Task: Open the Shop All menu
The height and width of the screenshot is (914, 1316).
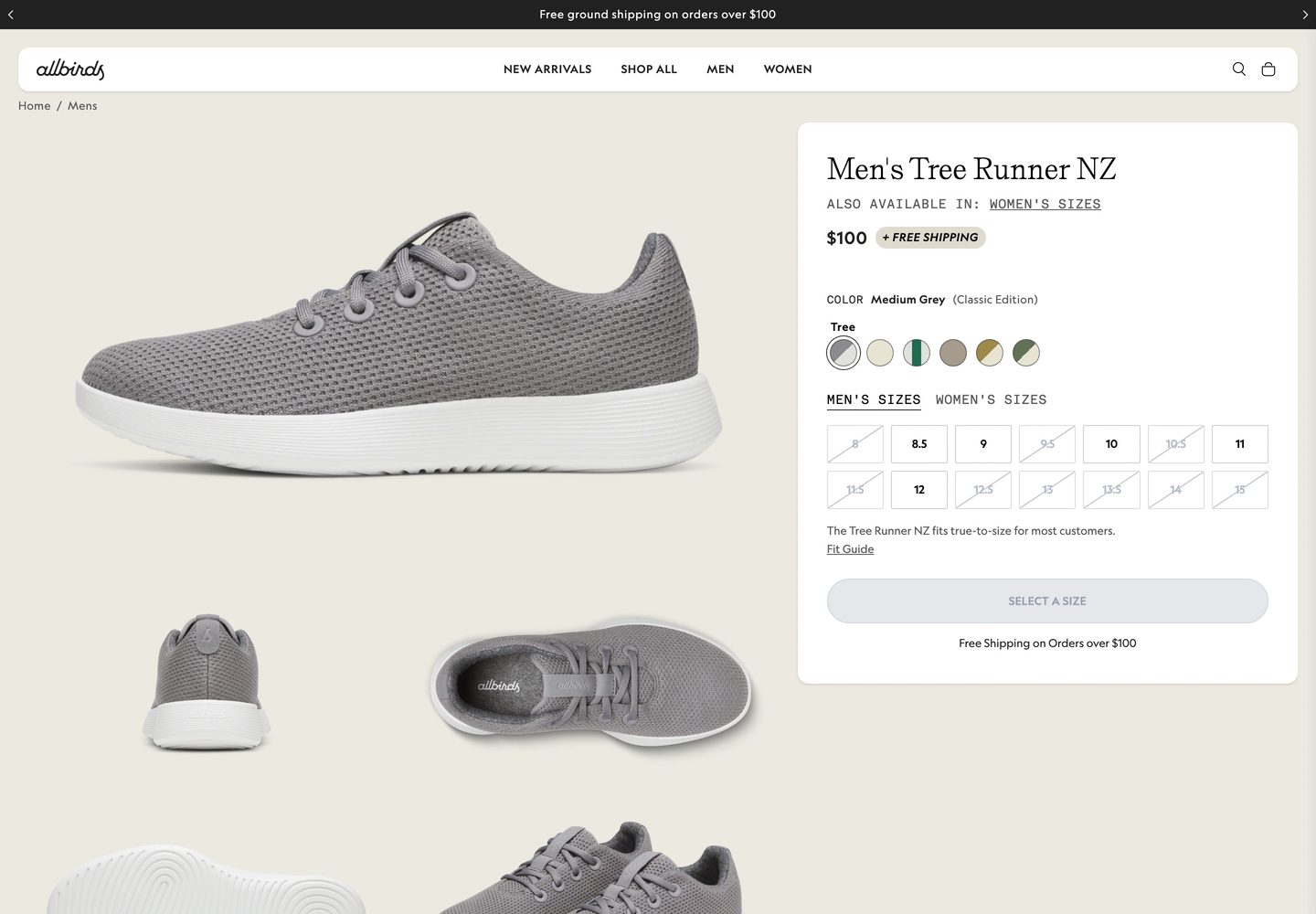Action: tap(649, 69)
